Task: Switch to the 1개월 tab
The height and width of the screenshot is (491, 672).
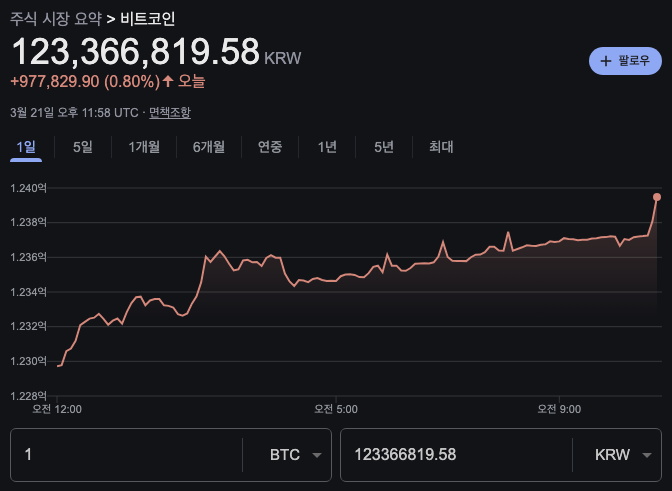Action: (144, 147)
